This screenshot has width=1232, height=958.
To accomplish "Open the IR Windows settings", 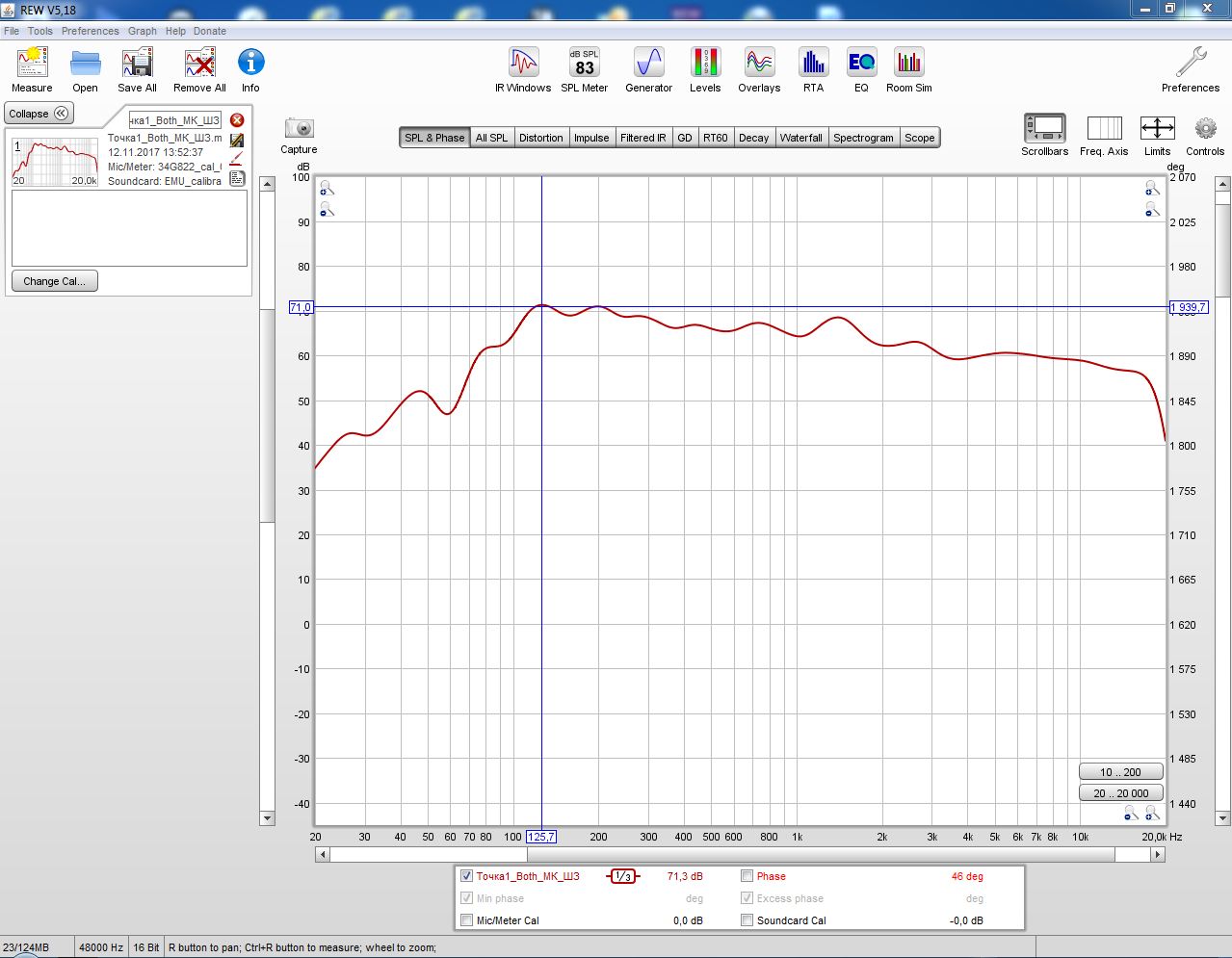I will coord(523,64).
